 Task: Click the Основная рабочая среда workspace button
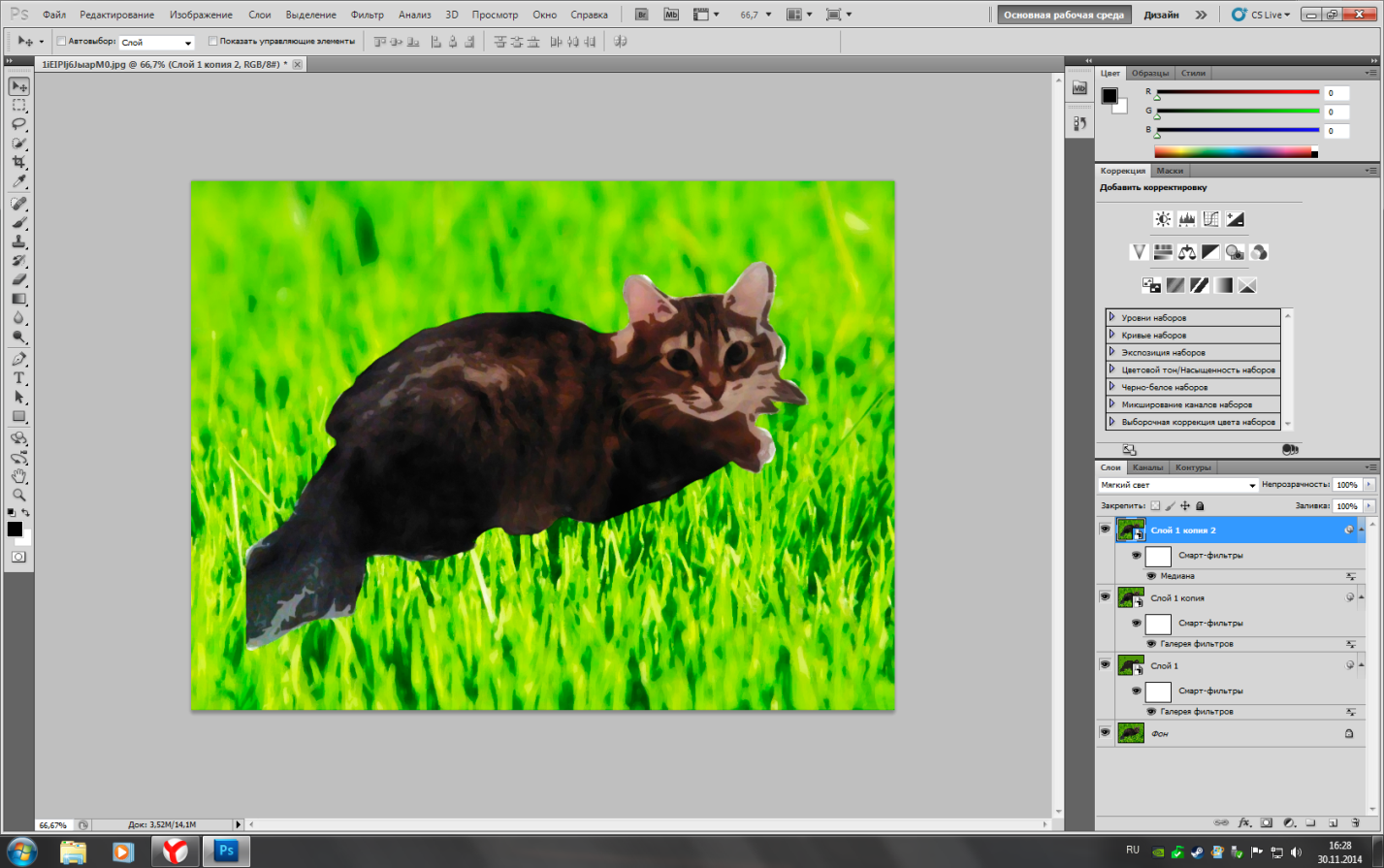1064,15
